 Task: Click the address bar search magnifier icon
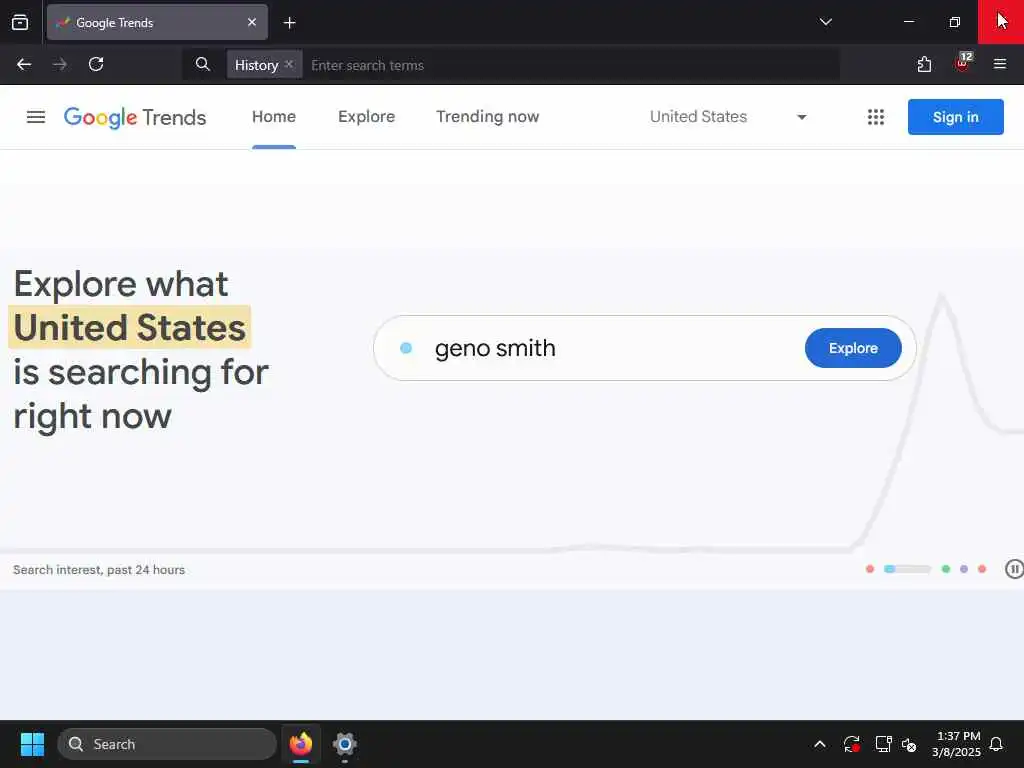coord(202,64)
